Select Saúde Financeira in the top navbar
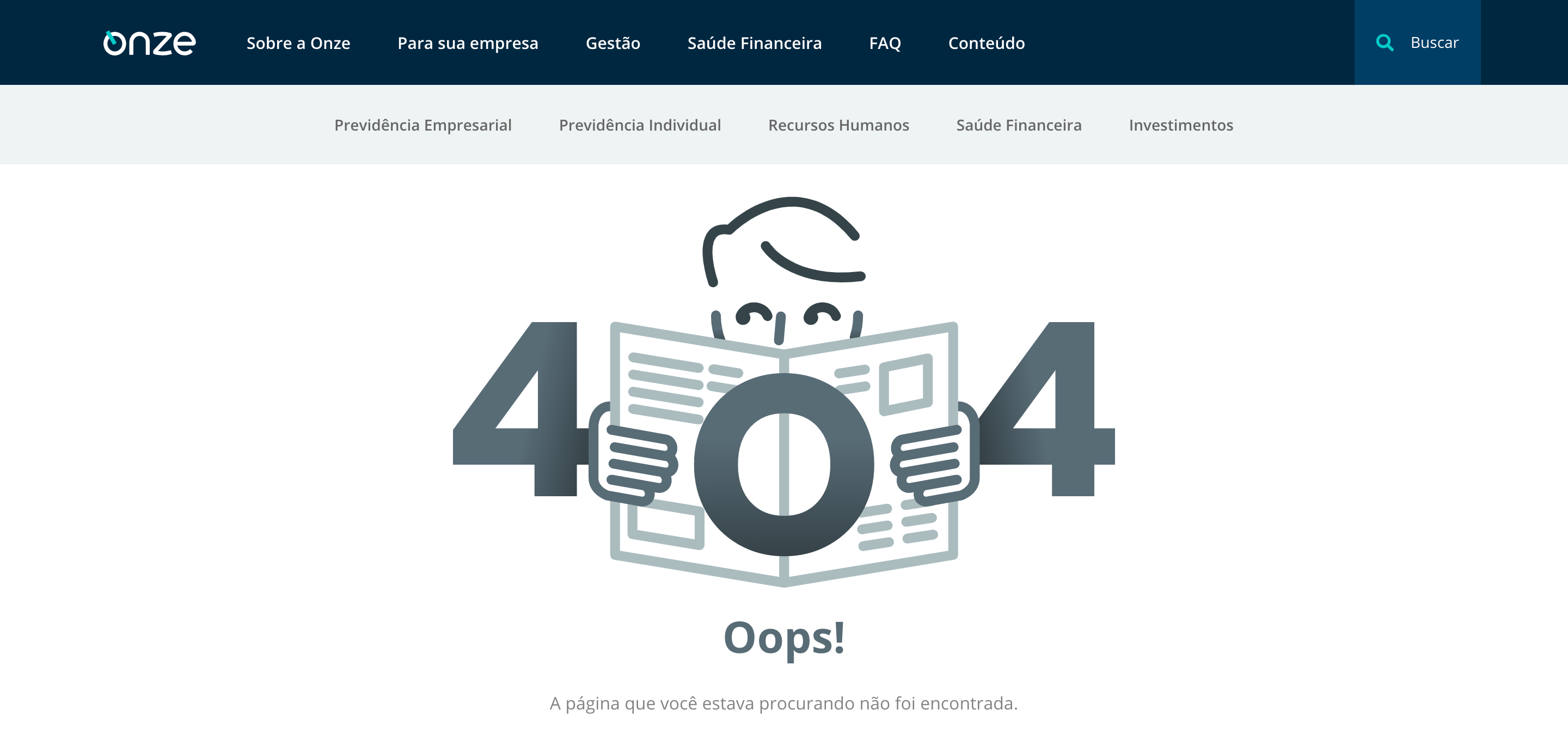 (x=754, y=43)
